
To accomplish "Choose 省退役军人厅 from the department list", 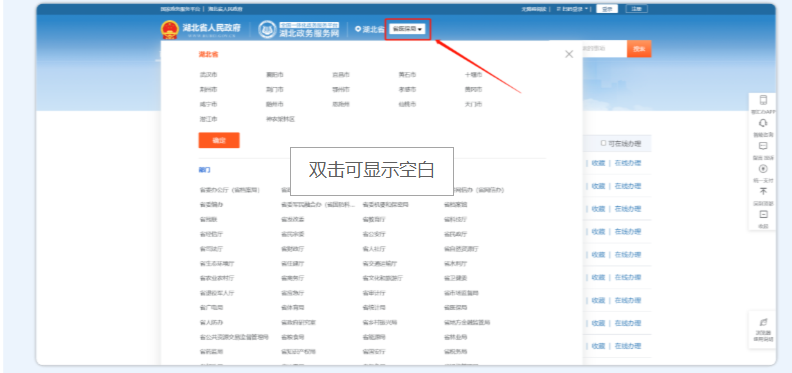I will click(x=217, y=293).
